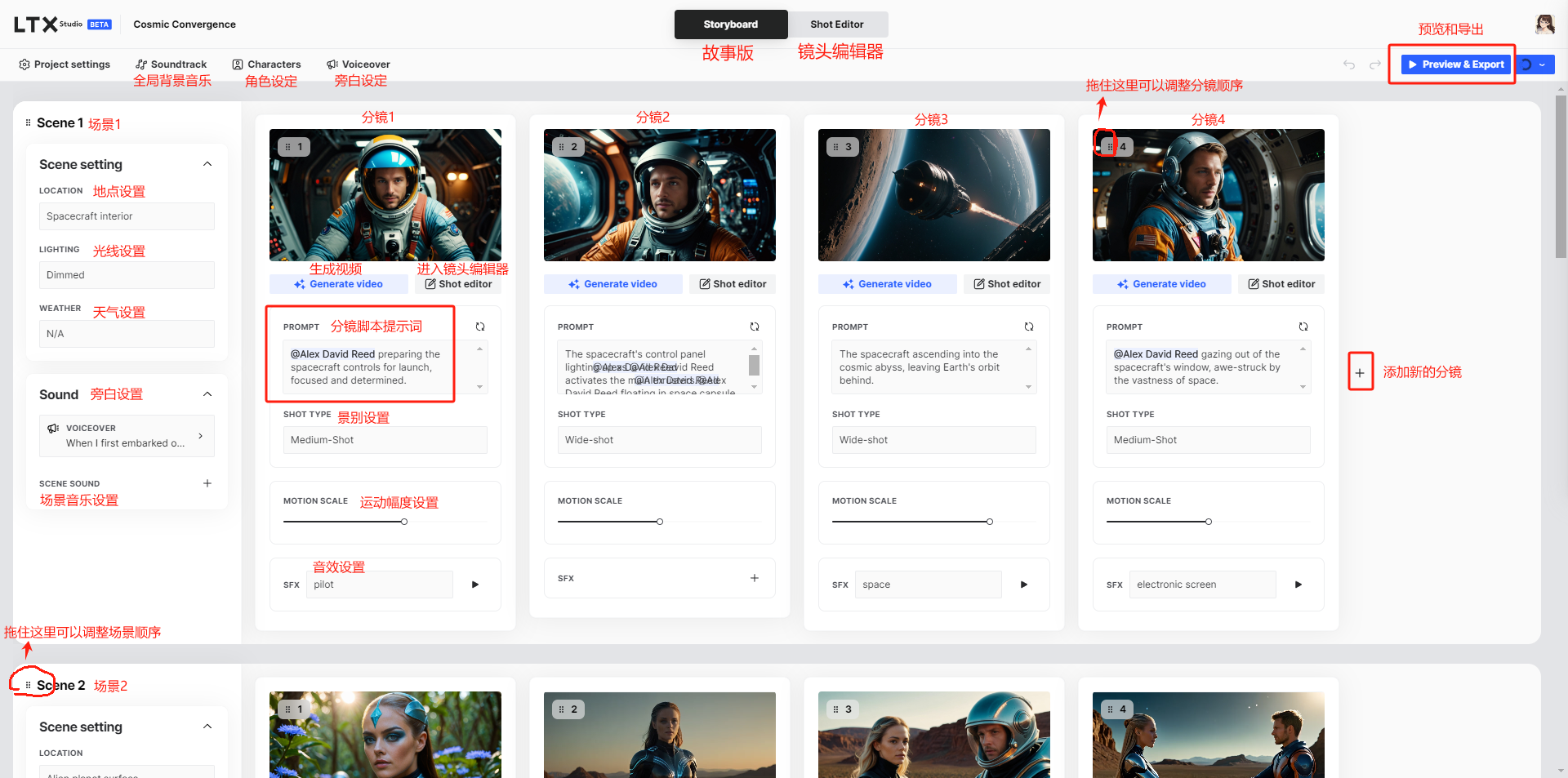Click the redo arrow icon
This screenshot has width=1568, height=778.
click(1375, 64)
